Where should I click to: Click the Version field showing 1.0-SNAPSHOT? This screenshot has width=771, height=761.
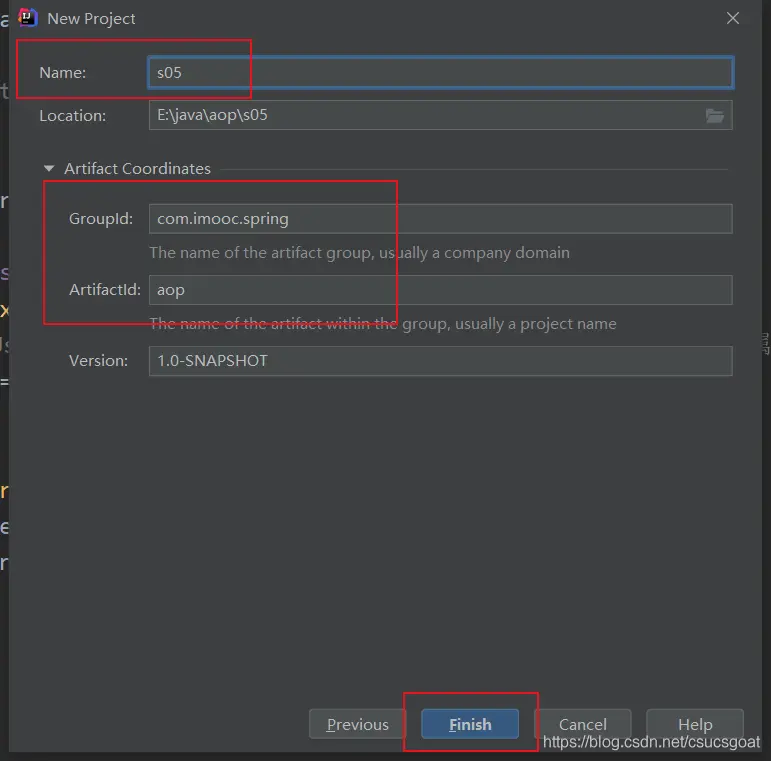click(x=440, y=361)
